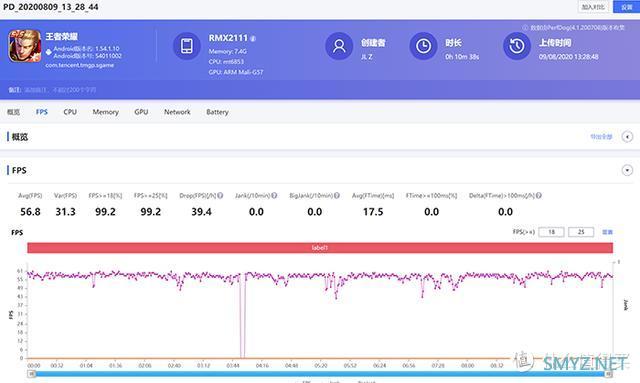The height and width of the screenshot is (383, 640).
Task: Open the 概览 tab
Action: click(13, 112)
